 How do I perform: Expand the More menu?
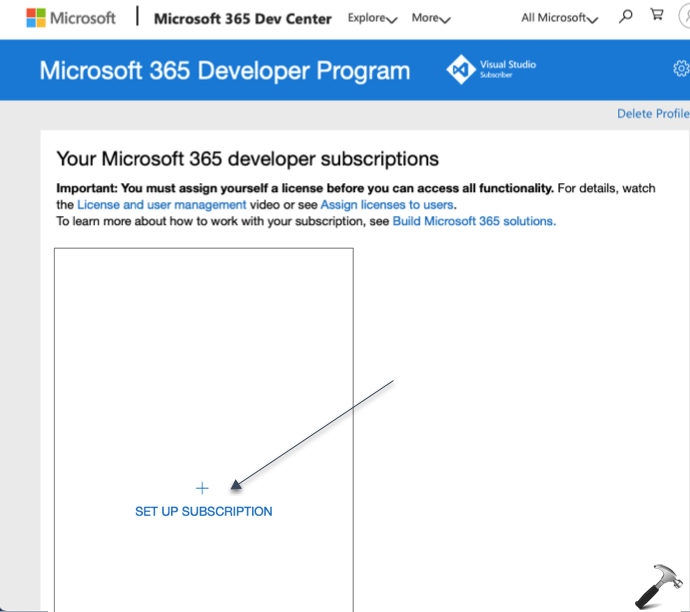coord(431,18)
